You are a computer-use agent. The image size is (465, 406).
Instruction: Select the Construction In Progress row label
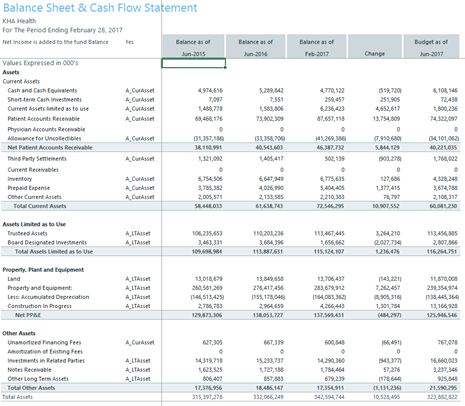coord(39,306)
